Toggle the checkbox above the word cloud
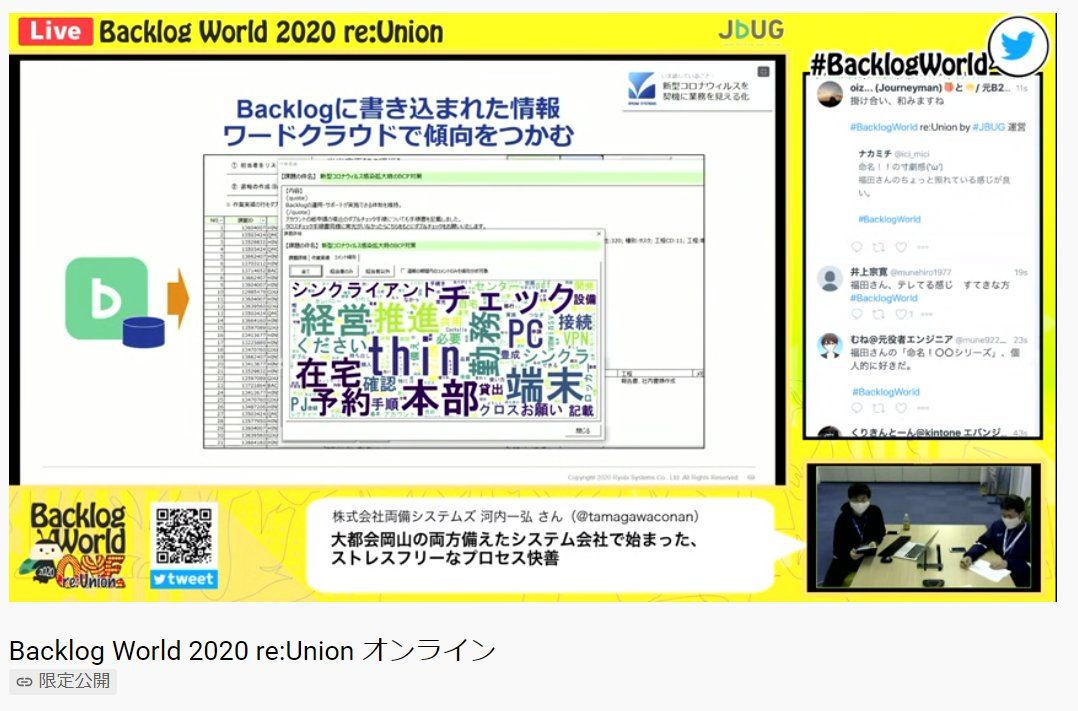Viewport: 1078px width, 711px height. click(401, 270)
